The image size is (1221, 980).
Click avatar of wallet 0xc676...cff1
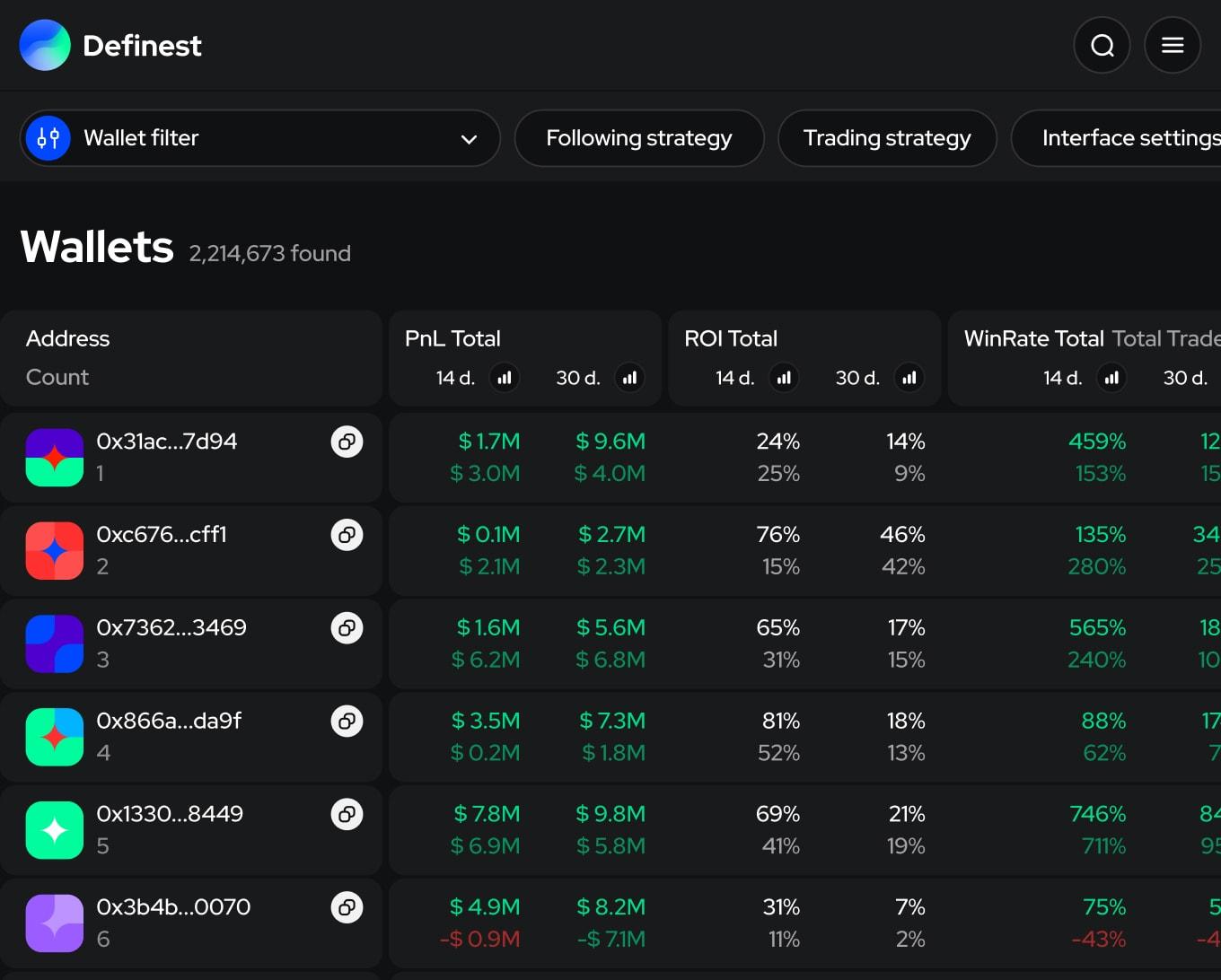55,551
